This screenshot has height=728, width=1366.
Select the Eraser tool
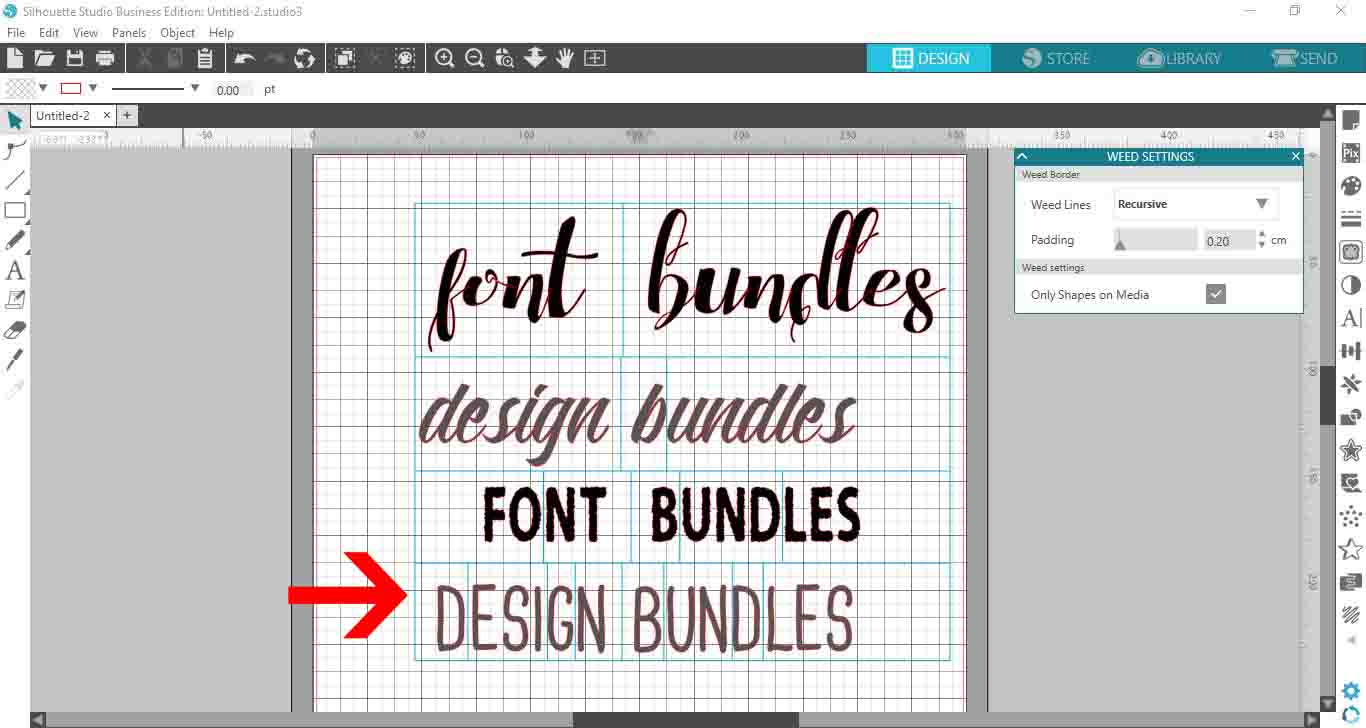(x=15, y=329)
